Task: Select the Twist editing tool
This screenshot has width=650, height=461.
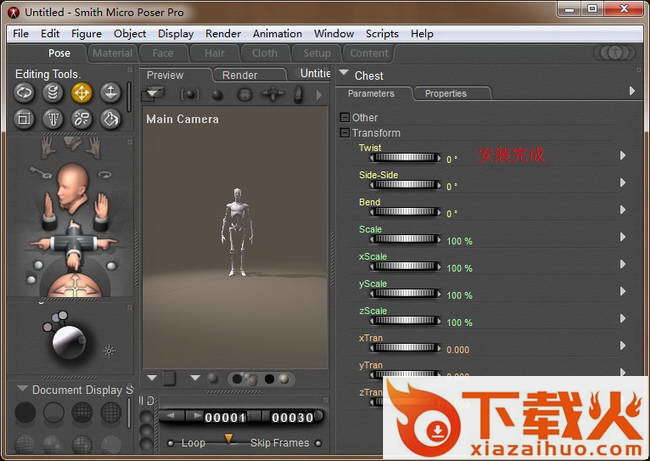Action: [53, 92]
